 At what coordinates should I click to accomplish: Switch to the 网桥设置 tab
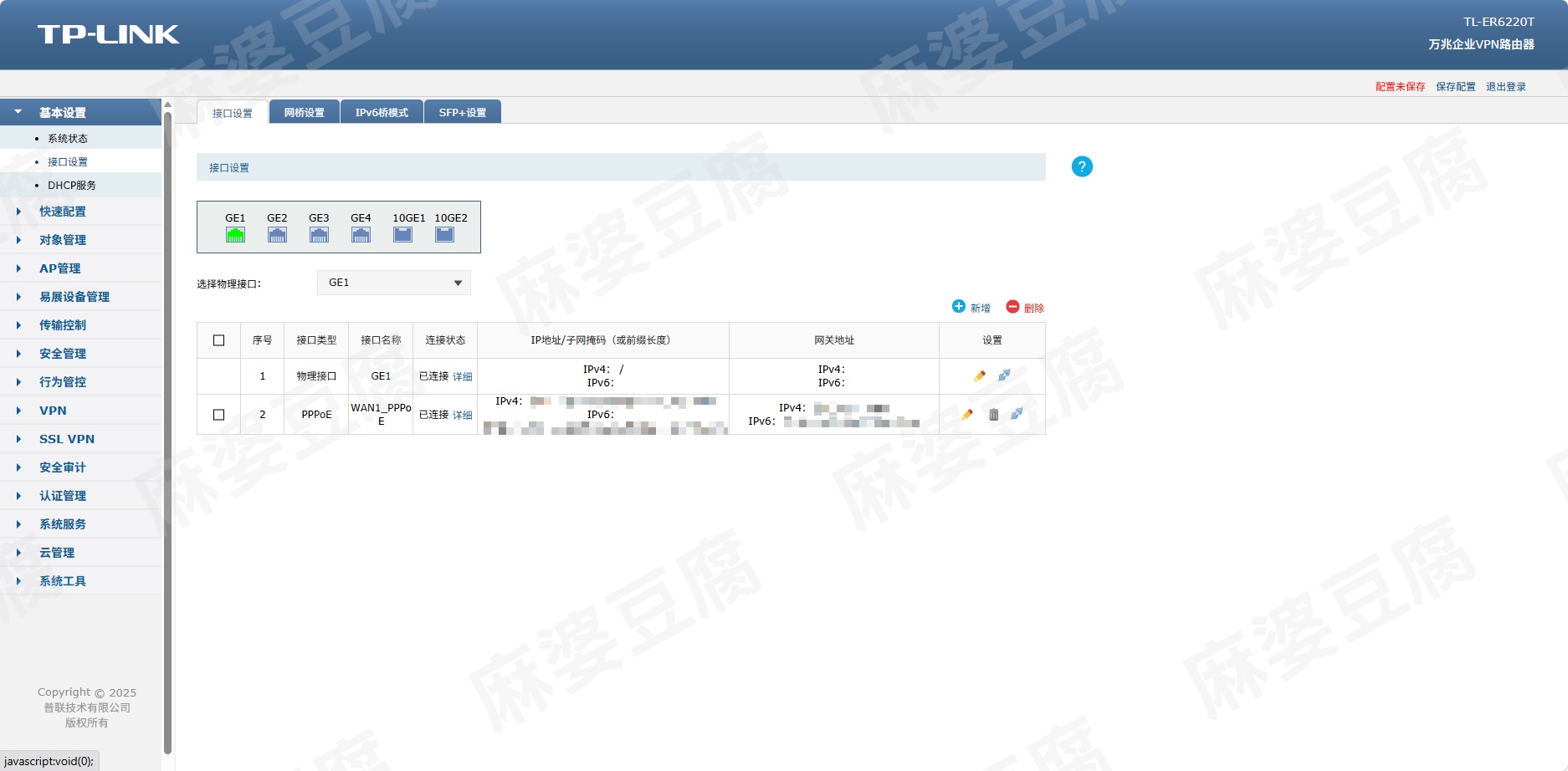(x=305, y=112)
